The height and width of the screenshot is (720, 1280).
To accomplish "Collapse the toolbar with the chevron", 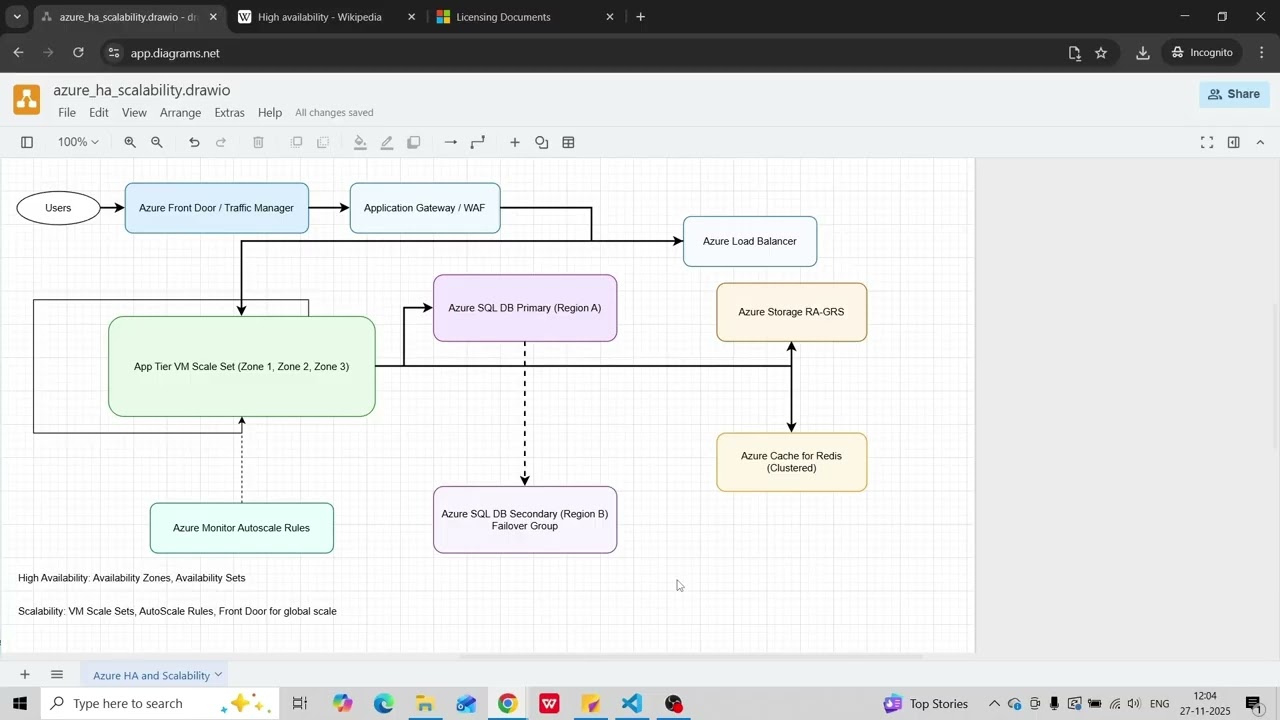I will click(x=1260, y=143).
